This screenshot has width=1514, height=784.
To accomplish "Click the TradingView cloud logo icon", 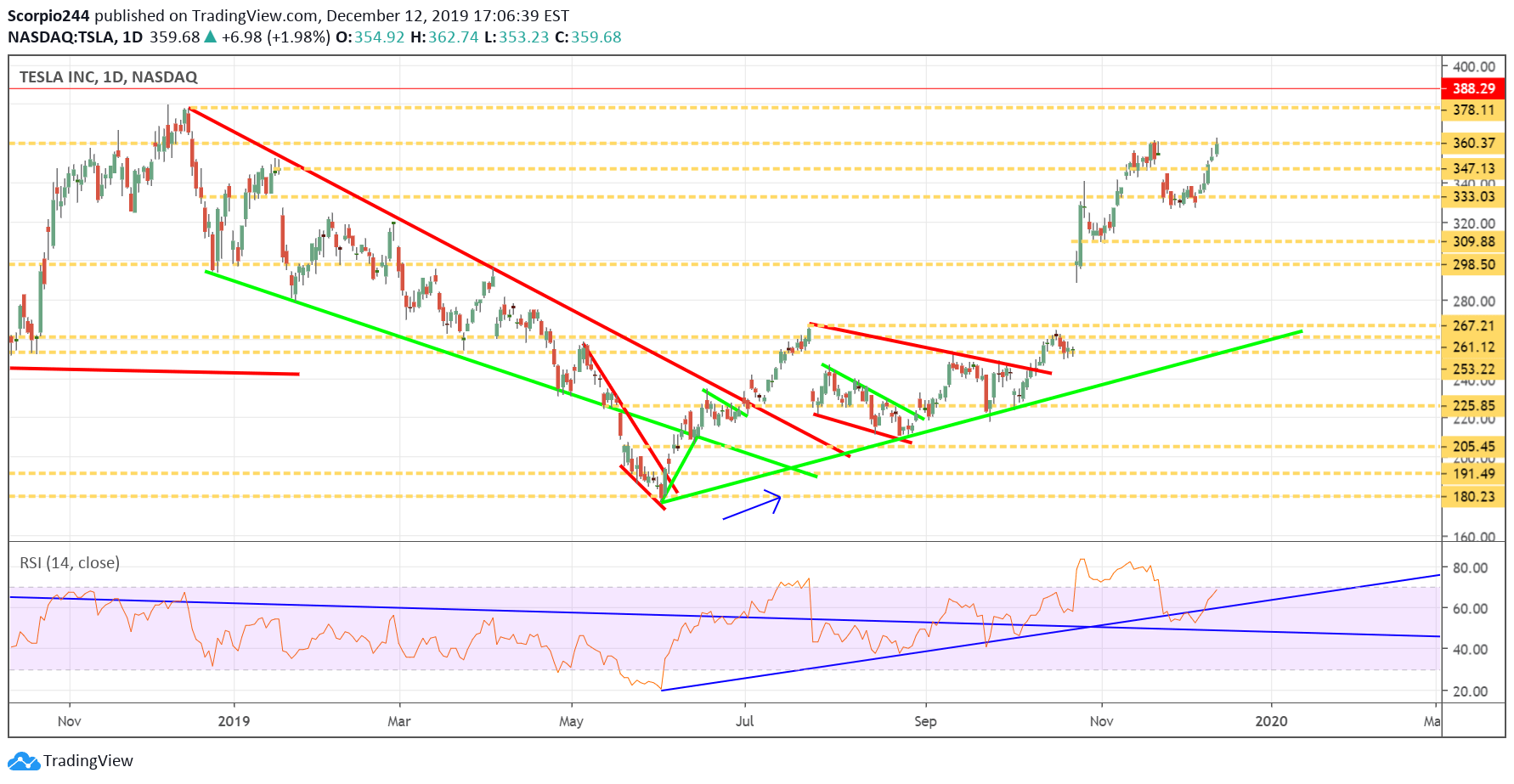I will (24, 761).
